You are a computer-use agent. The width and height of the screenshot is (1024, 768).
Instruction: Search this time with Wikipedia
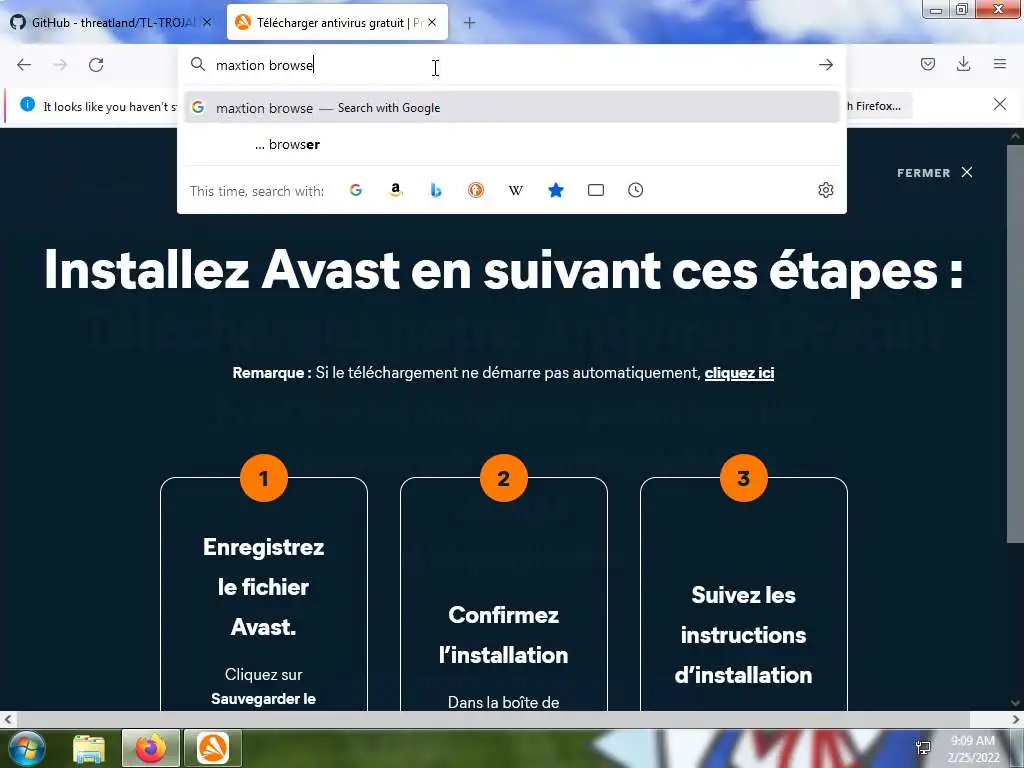coord(515,190)
